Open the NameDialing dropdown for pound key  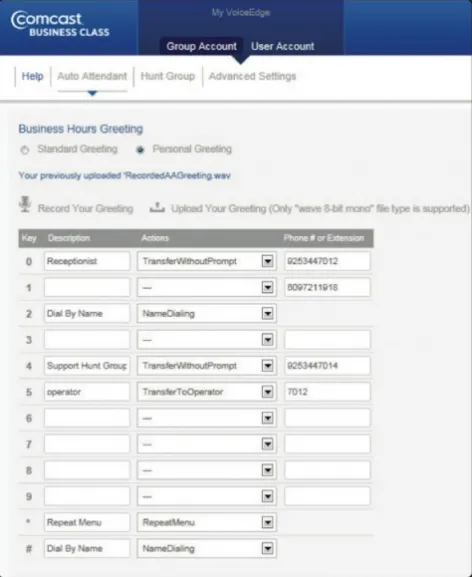[x=207, y=549]
